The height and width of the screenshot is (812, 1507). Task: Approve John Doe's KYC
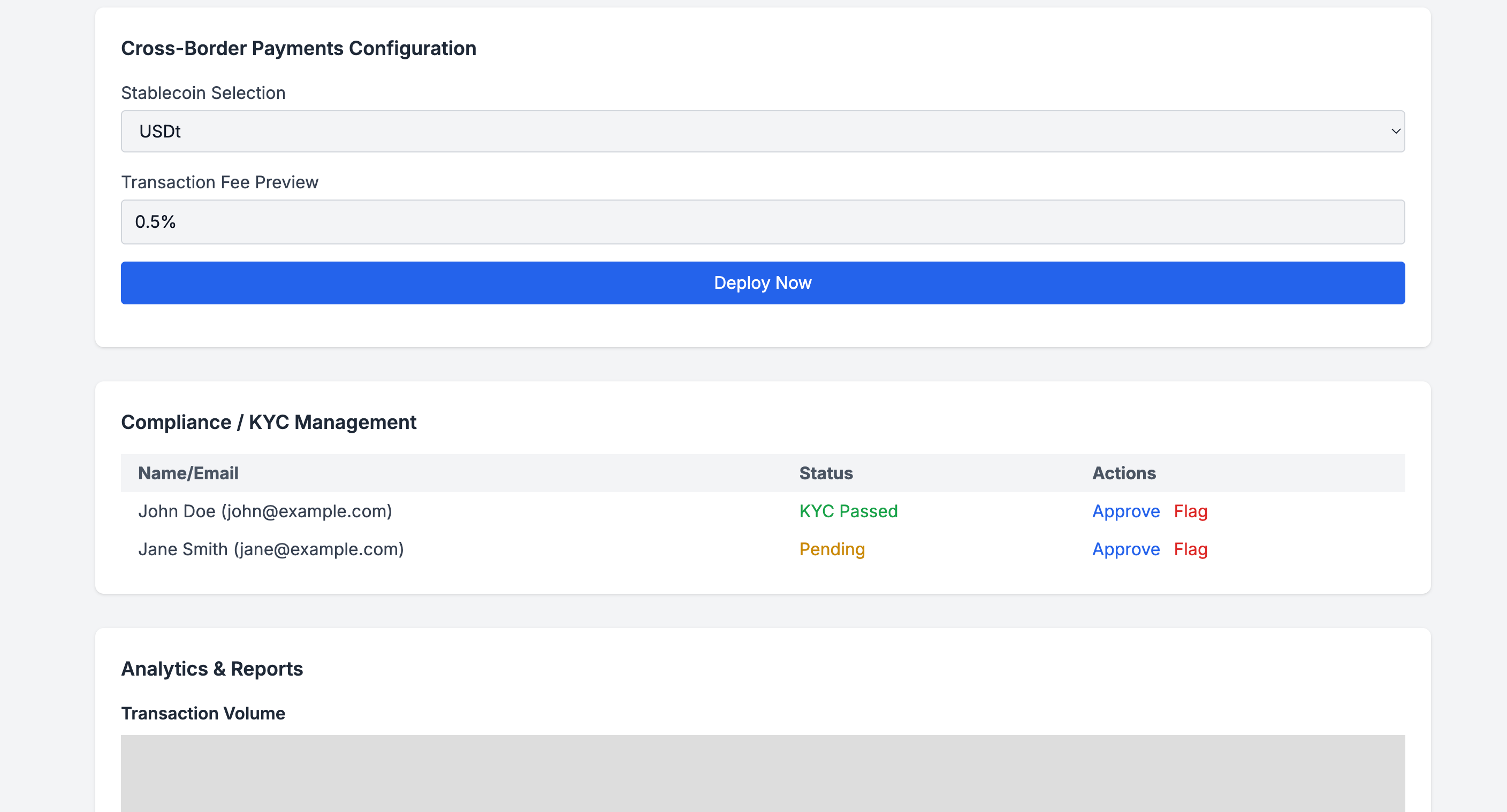tap(1125, 511)
